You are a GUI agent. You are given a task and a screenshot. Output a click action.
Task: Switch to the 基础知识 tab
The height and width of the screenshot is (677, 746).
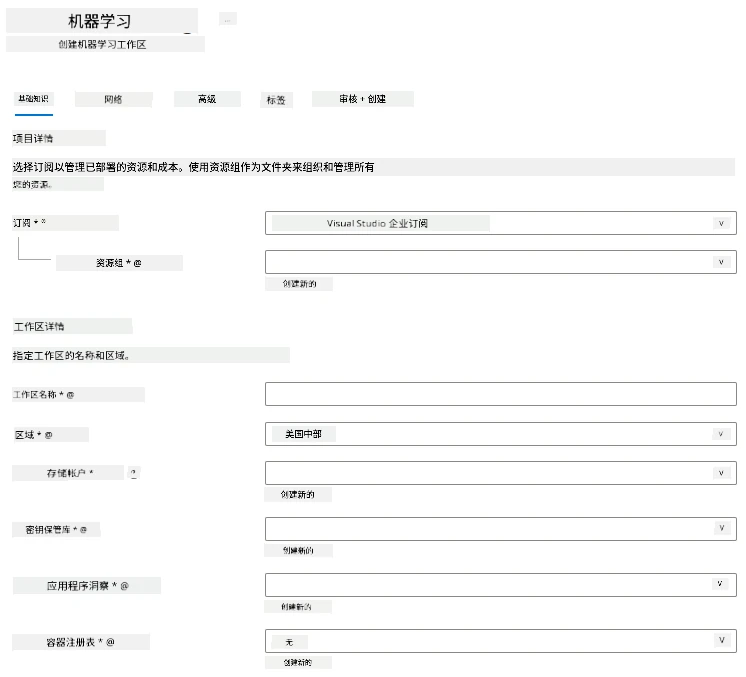pyautogui.click(x=33, y=99)
